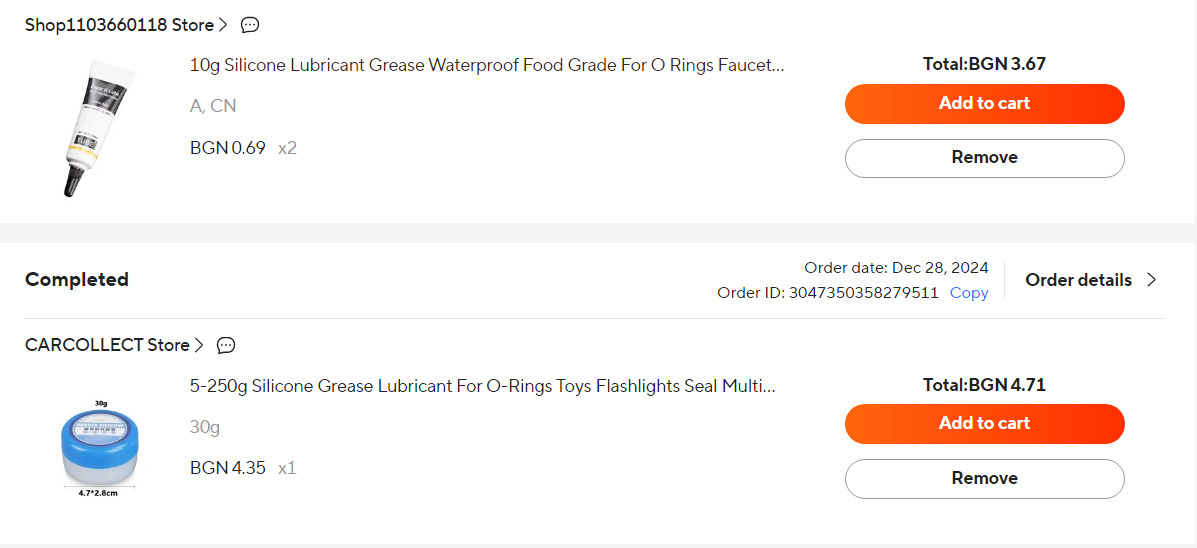Remove the 10g Silicone Lubricant order
Viewport: 1197px width, 548px height.
pyautogui.click(x=984, y=158)
